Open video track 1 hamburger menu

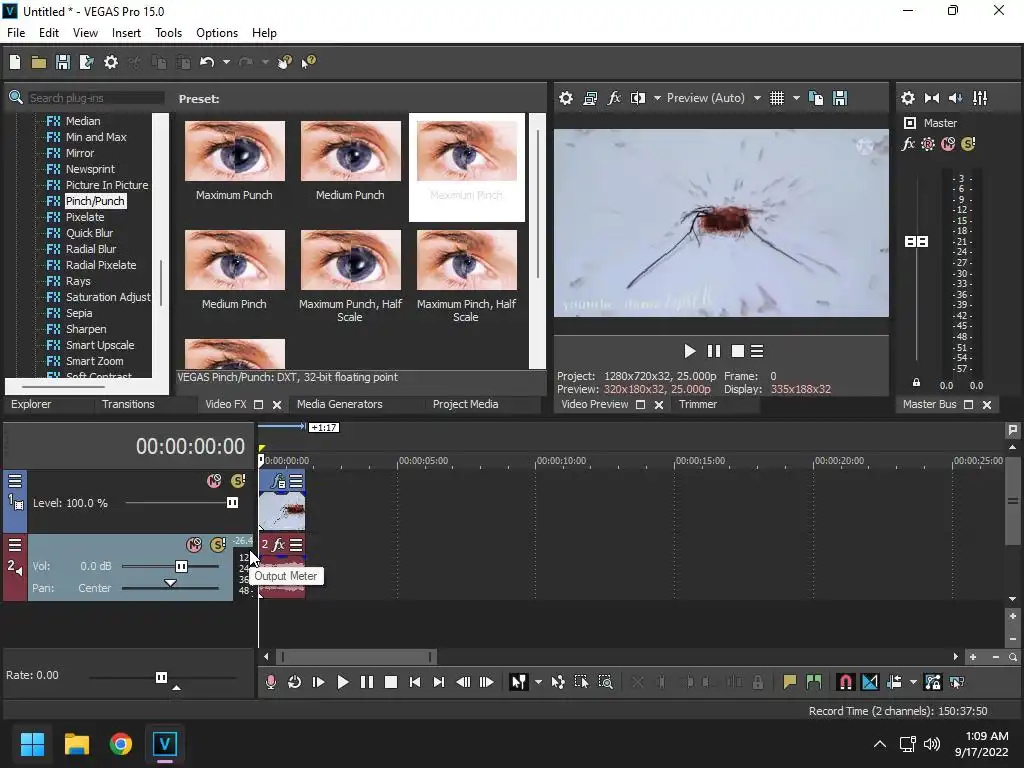[15, 481]
